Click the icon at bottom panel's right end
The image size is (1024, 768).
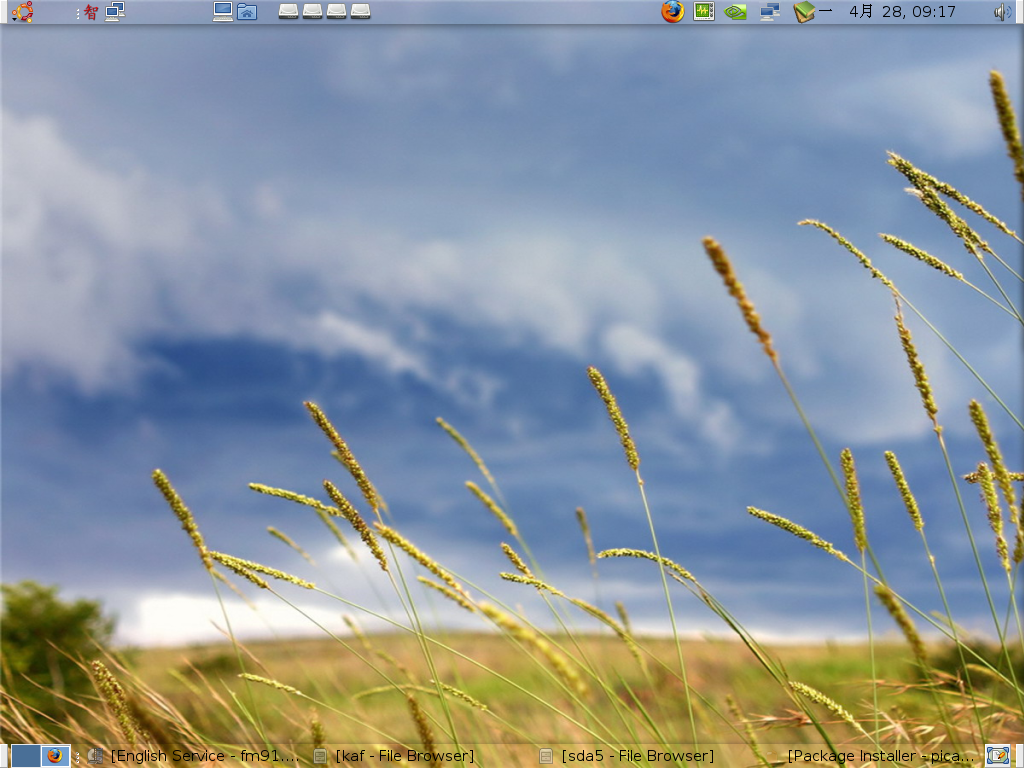coord(998,756)
